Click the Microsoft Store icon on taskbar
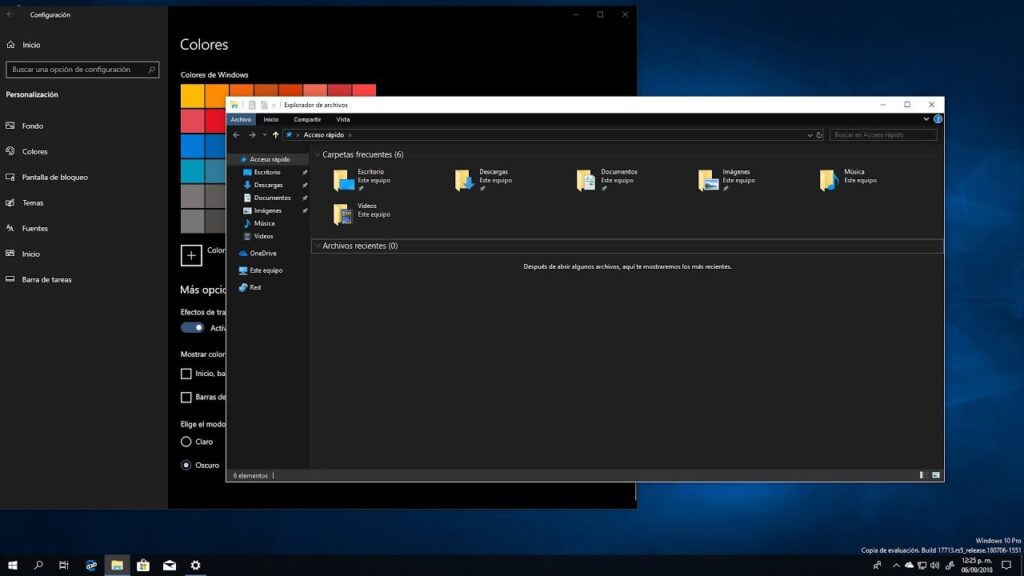 (x=143, y=565)
